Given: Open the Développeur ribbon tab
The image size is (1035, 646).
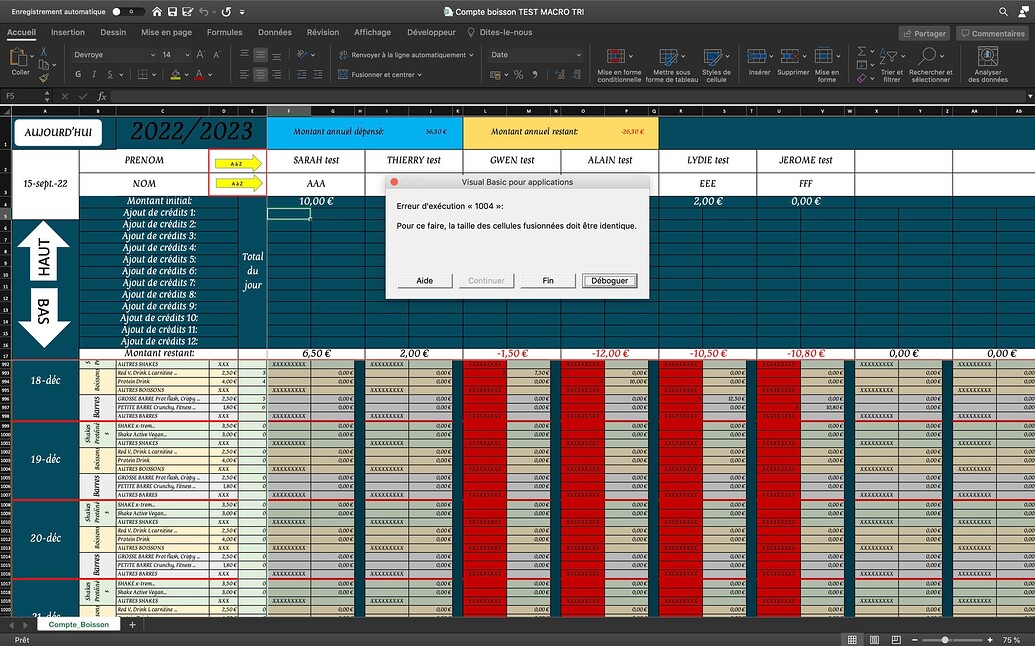Looking at the screenshot, I should point(431,31).
